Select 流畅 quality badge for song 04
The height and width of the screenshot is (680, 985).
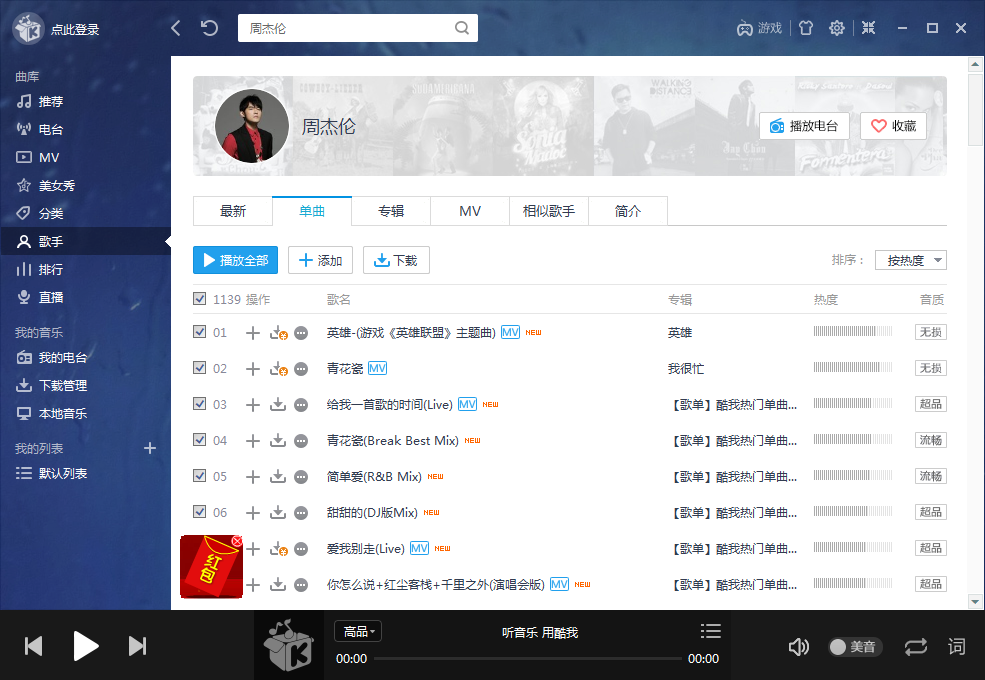(x=930, y=440)
